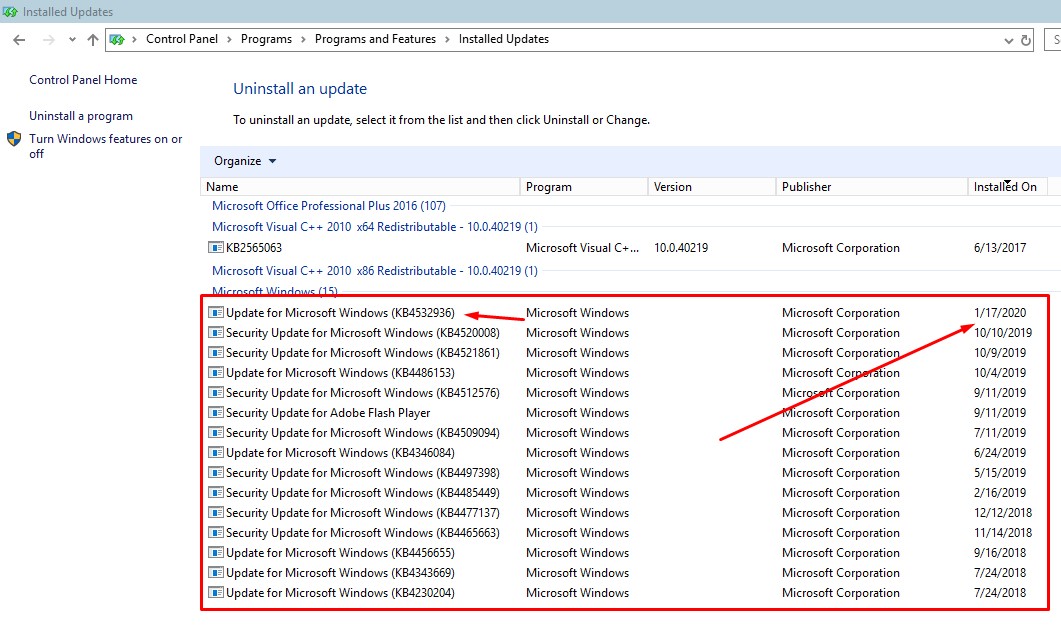This screenshot has width=1061, height=628.
Task: Select Security Update for Microsoft Windows (KB4520008)
Action: coord(363,333)
